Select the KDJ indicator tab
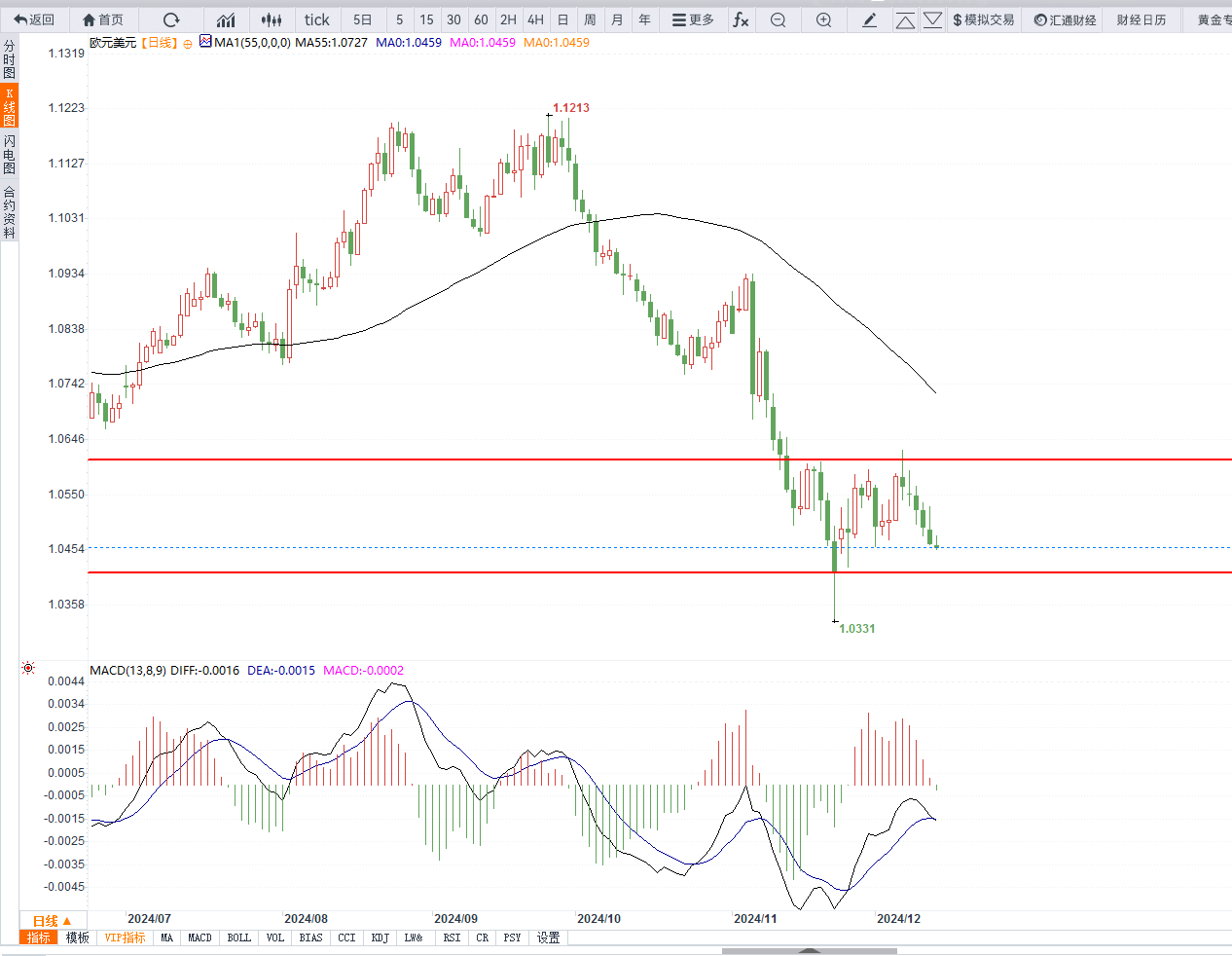The width and height of the screenshot is (1232, 956). (x=380, y=938)
